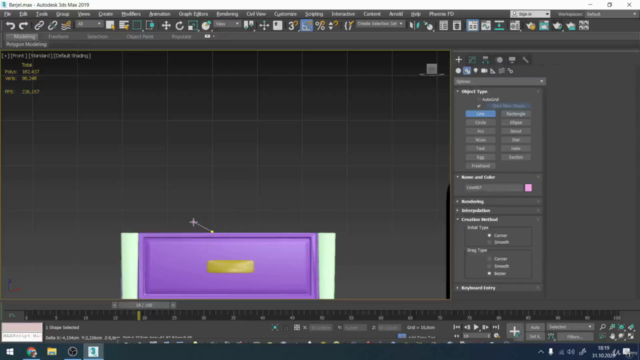Click the Line007 object name field
The height and width of the screenshot is (360, 640).
[494, 188]
